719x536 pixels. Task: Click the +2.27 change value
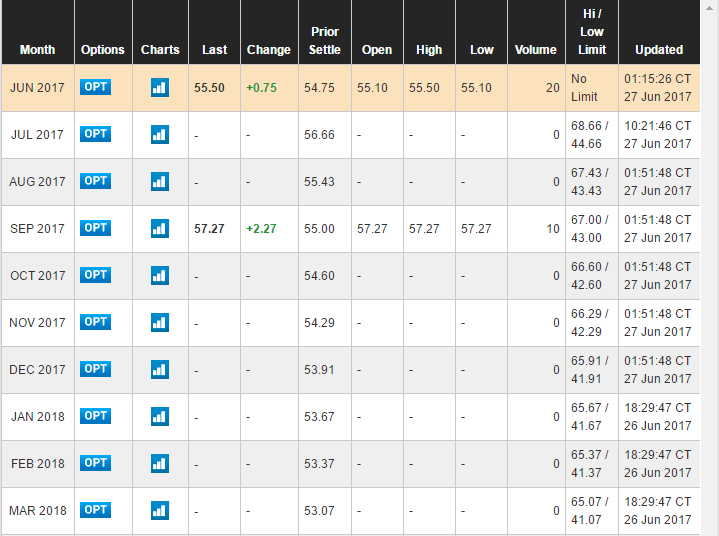pos(261,229)
